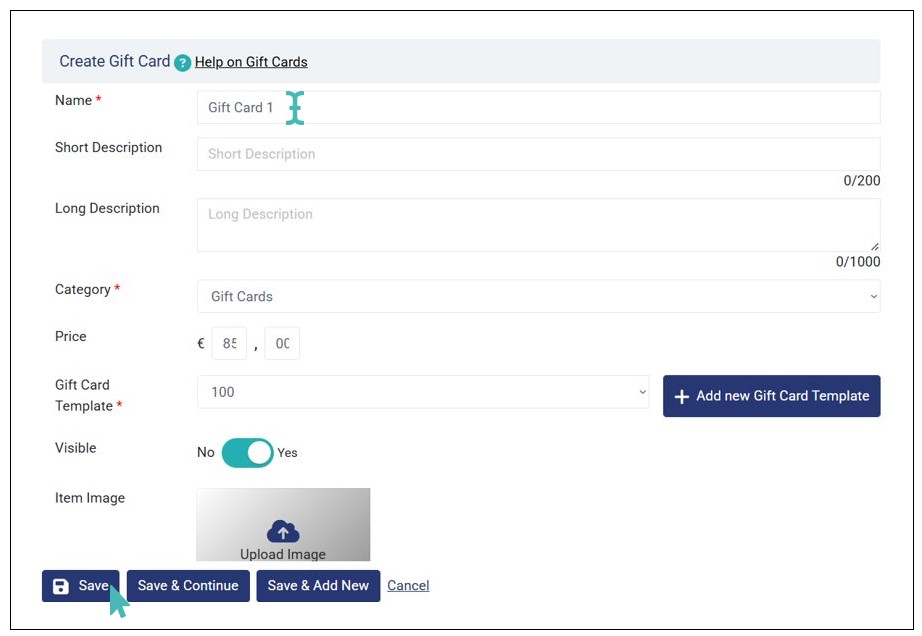Click Add new Gift Card Template button
Image resolution: width=922 pixels, height=636 pixels.
pos(771,396)
